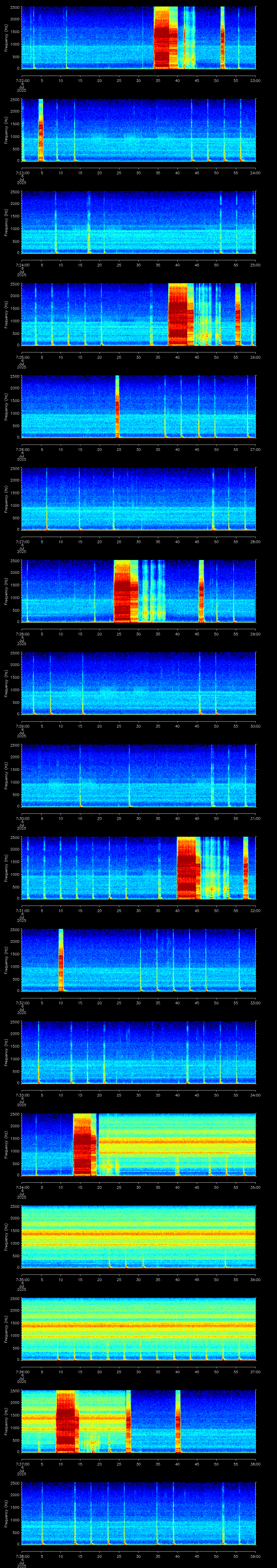Click the 35 second tick on the 7:22:00 axis
This screenshot has width=277, height=1568.
pyautogui.click(x=158, y=80)
